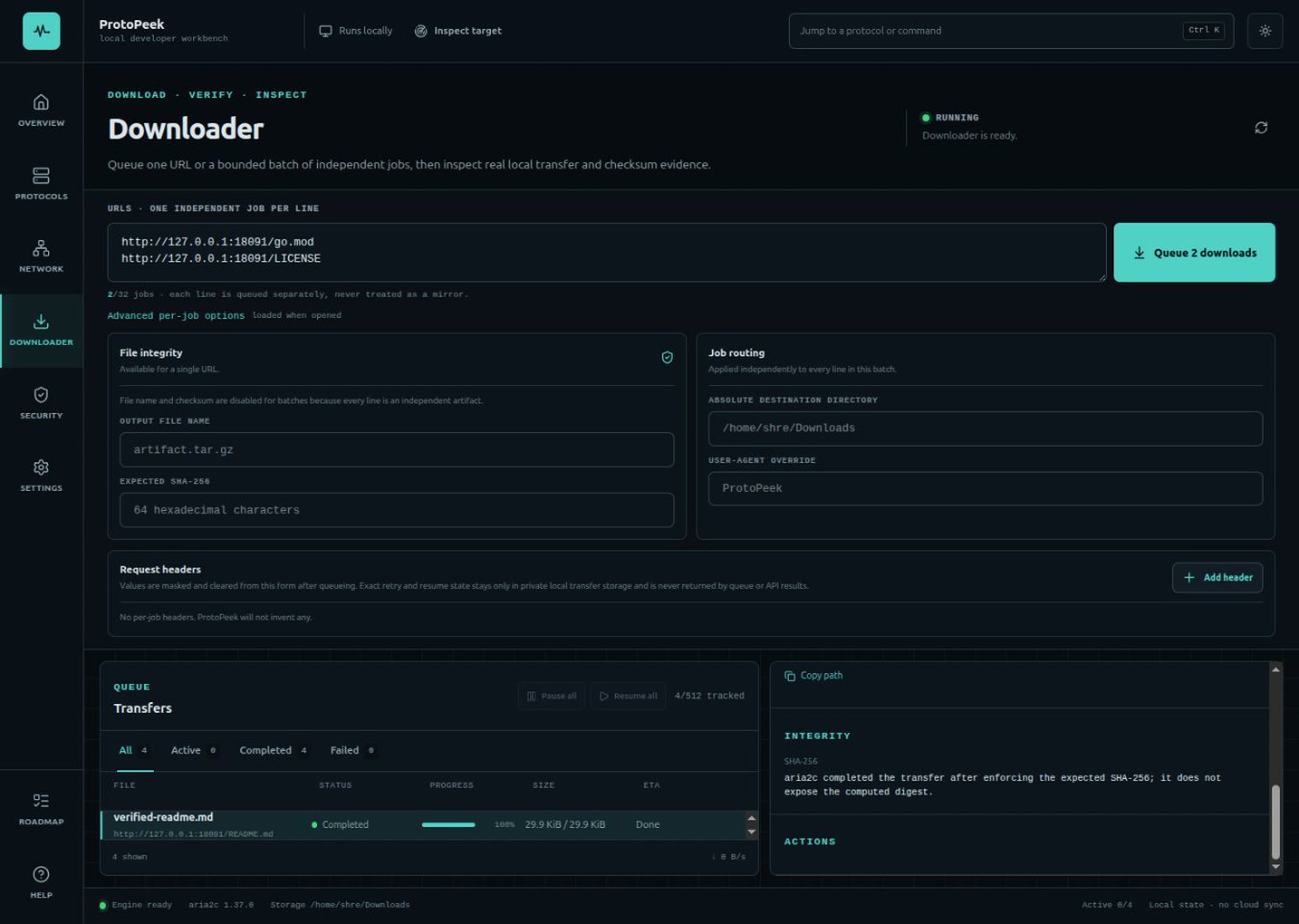1299x924 pixels.
Task: Click the Resume all button
Action: pos(628,696)
